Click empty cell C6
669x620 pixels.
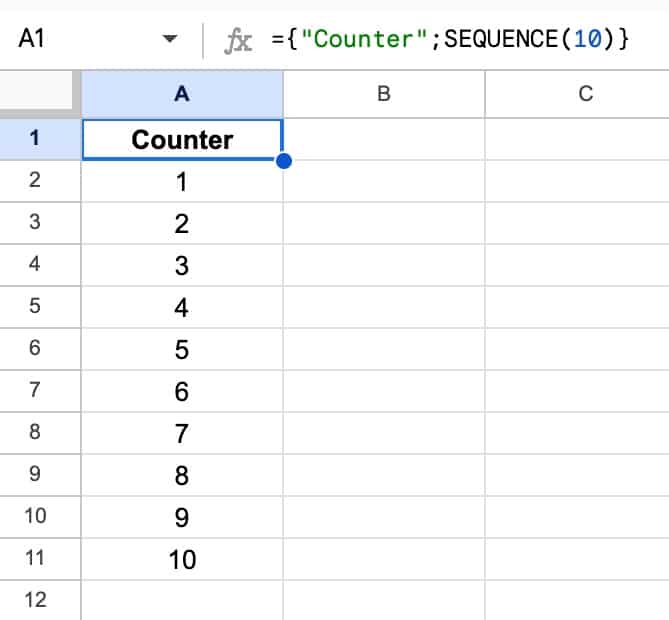tap(586, 349)
